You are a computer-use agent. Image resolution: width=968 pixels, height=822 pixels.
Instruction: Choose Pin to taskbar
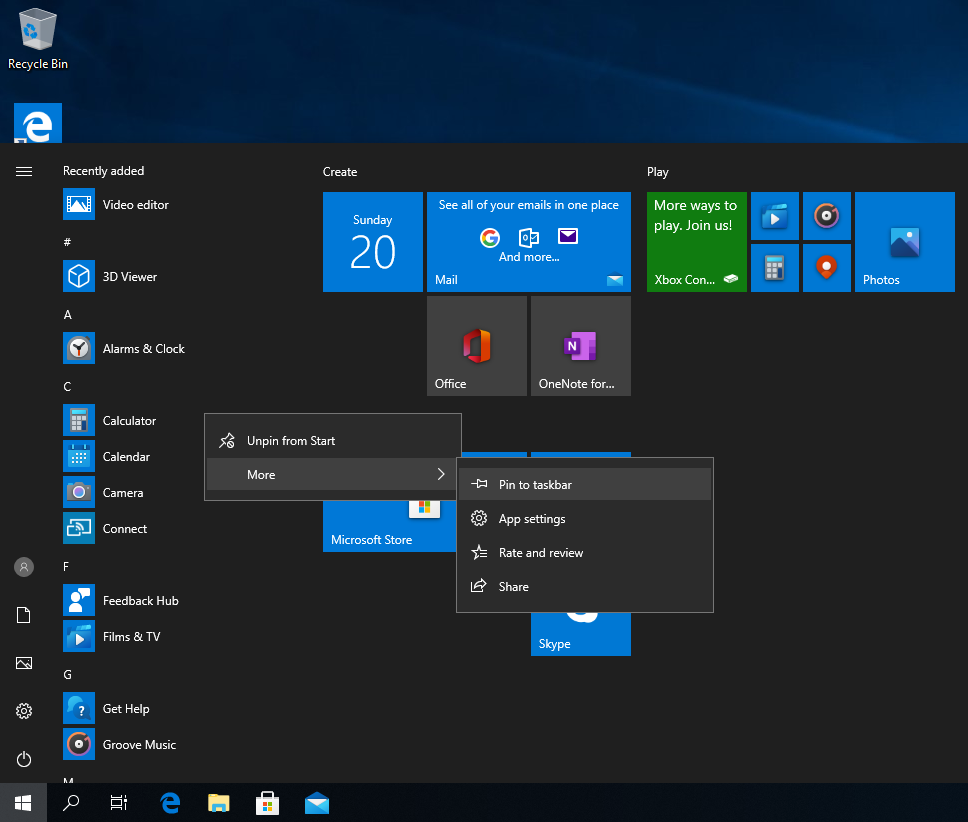(585, 484)
